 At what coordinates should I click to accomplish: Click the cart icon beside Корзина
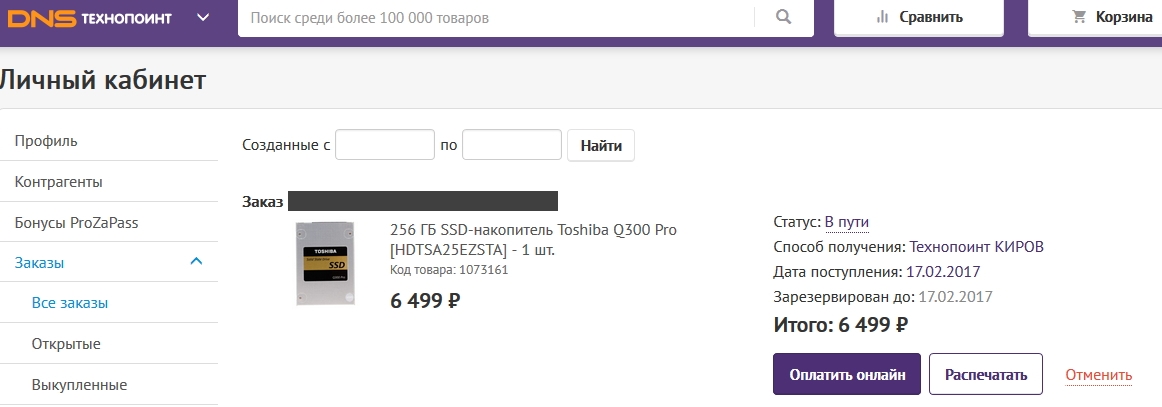tap(1079, 17)
